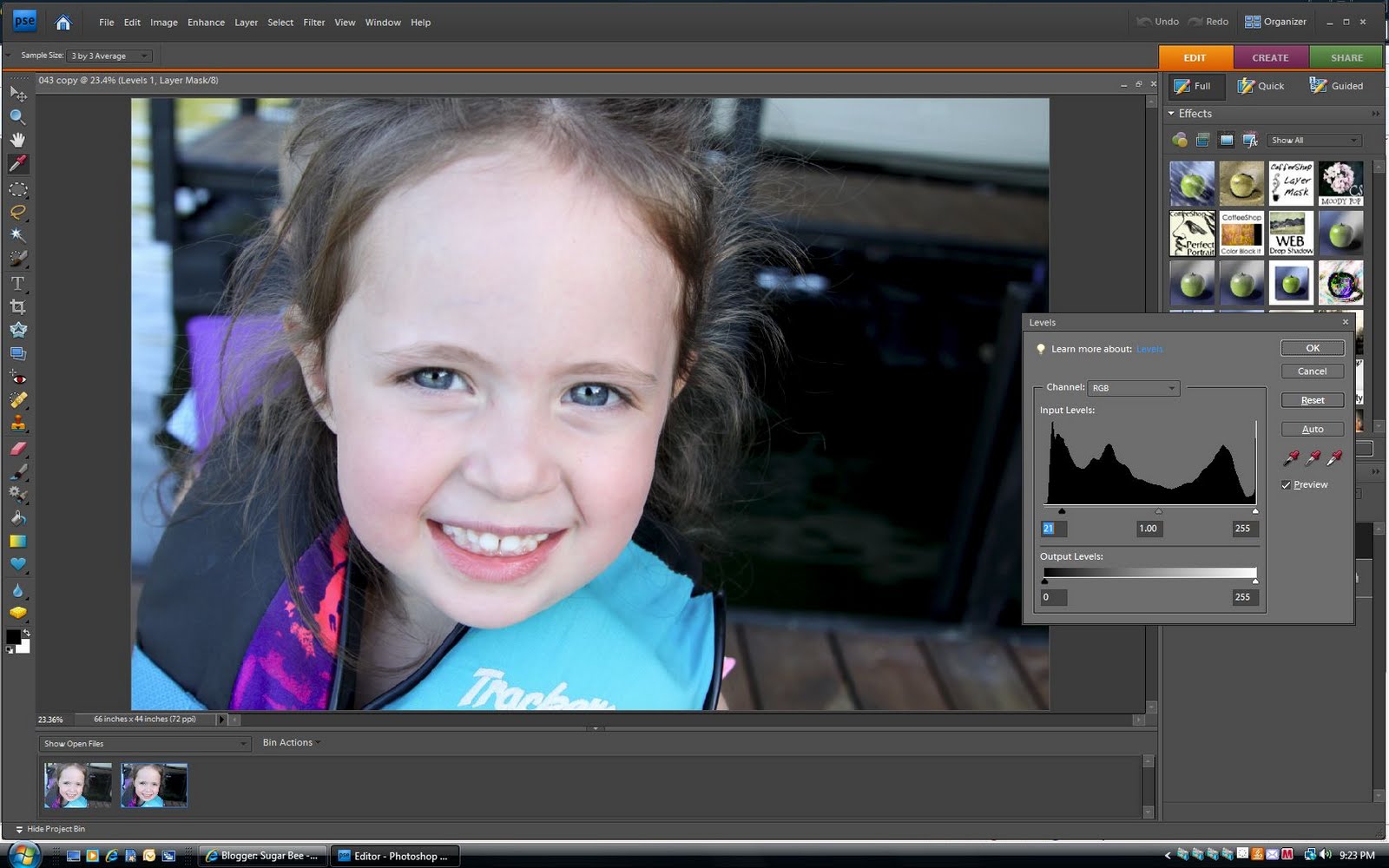
Task: Open the Channel RGB dropdown
Action: [x=1134, y=388]
